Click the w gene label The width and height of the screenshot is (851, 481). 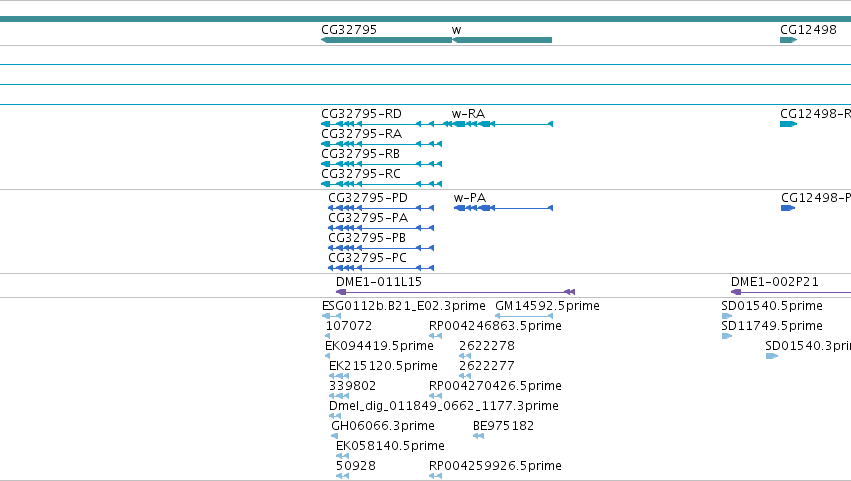(x=456, y=30)
